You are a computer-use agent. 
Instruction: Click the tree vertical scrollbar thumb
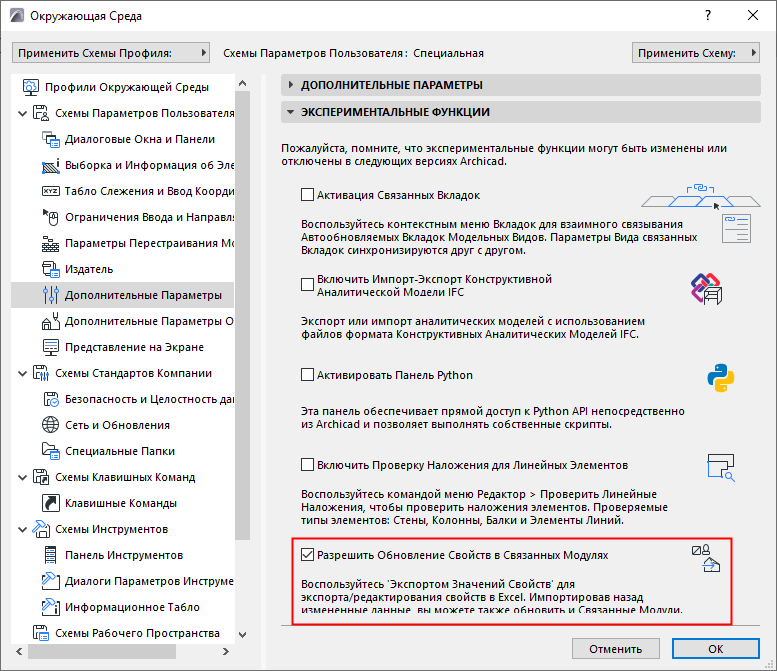coord(242,316)
